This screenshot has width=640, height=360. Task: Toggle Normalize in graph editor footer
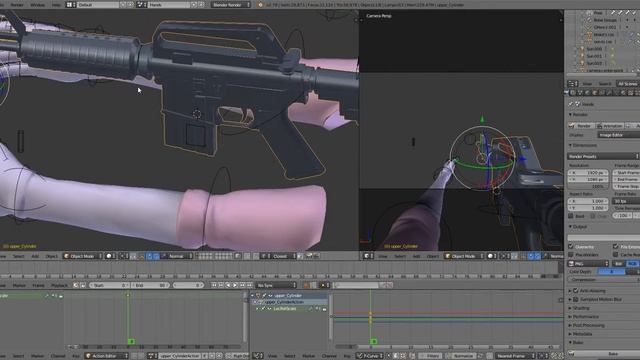463,356
